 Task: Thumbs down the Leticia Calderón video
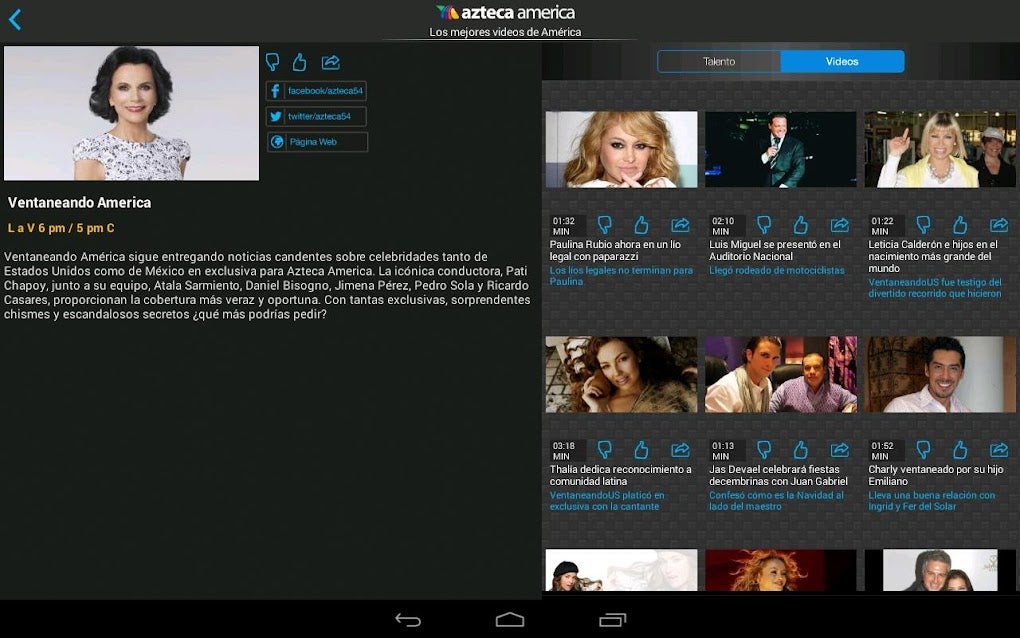[x=923, y=225]
